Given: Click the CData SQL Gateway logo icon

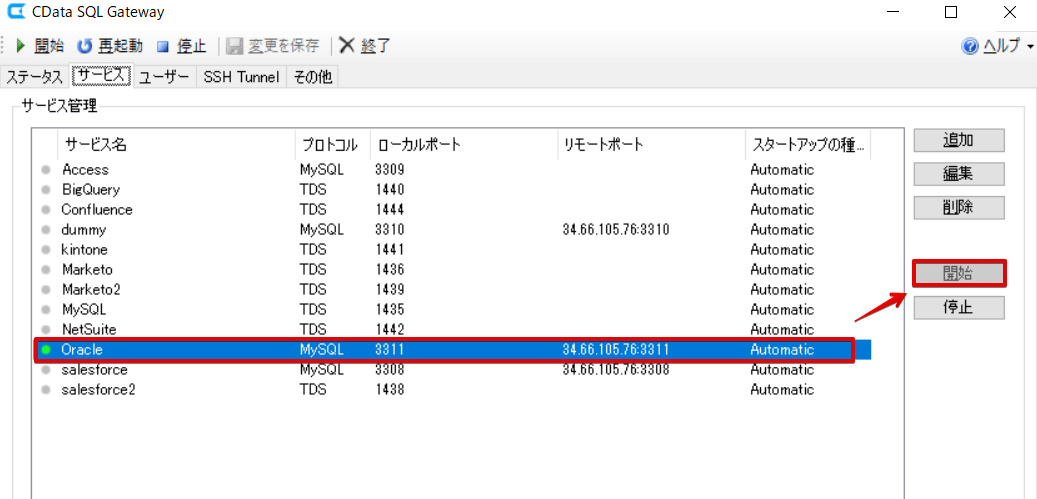Looking at the screenshot, I should 16,11.
